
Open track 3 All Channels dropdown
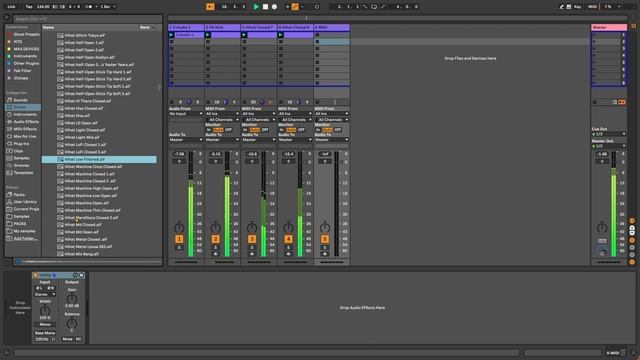259,120
